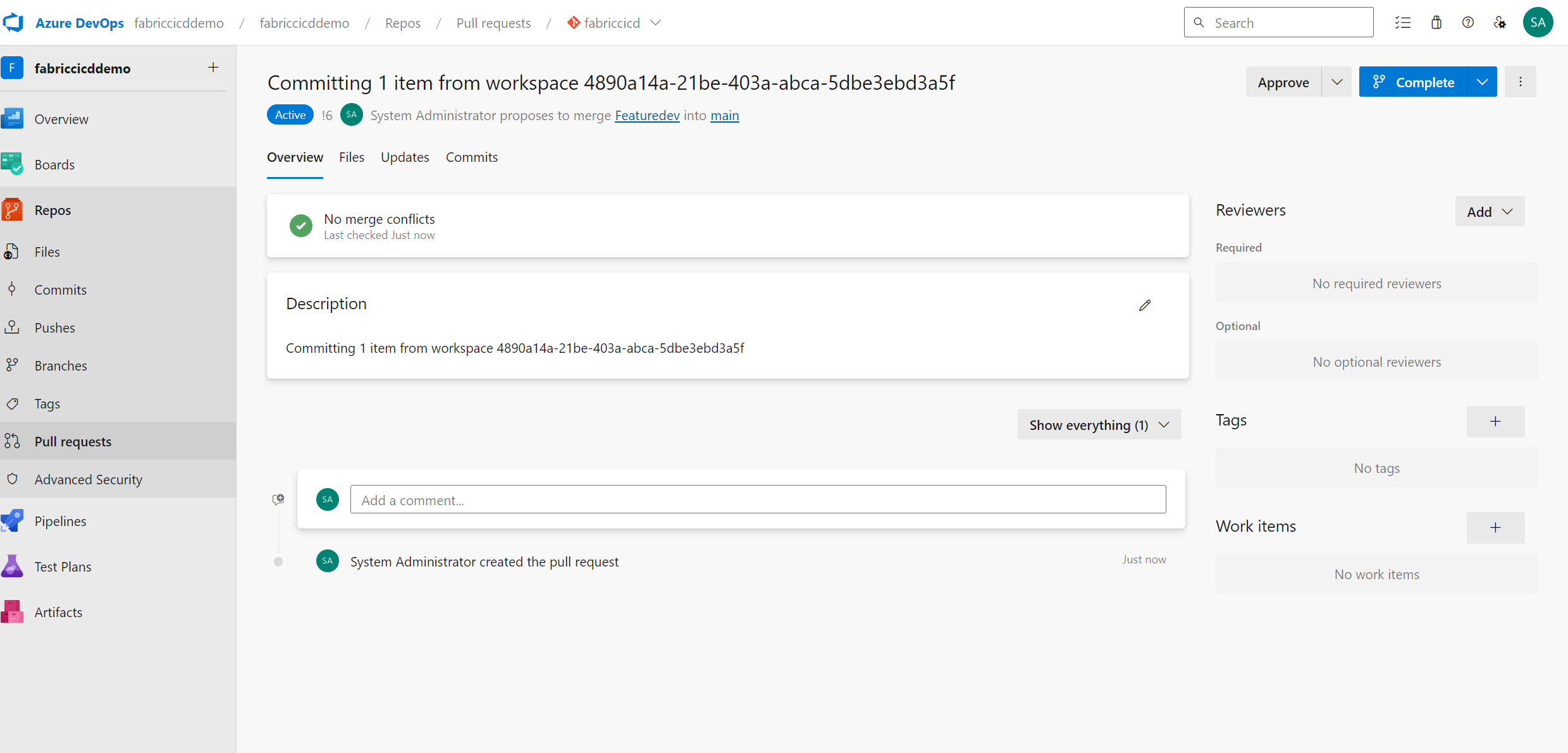
Task: Switch to the Files tab
Action: click(x=351, y=156)
